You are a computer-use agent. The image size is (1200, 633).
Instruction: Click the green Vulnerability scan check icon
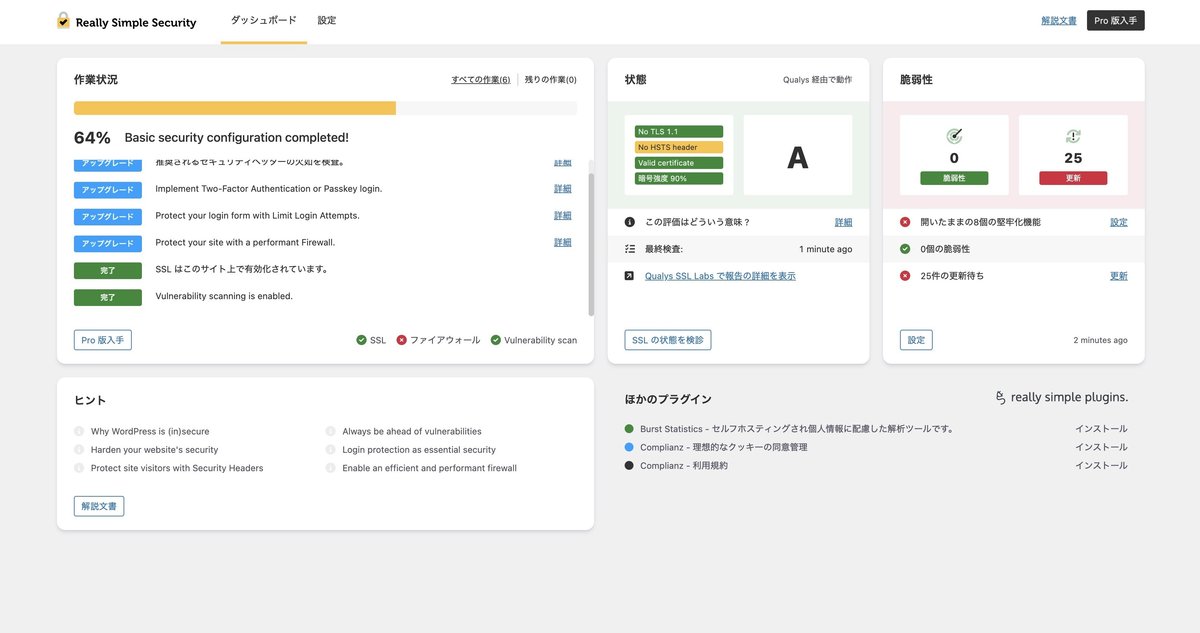coord(496,340)
